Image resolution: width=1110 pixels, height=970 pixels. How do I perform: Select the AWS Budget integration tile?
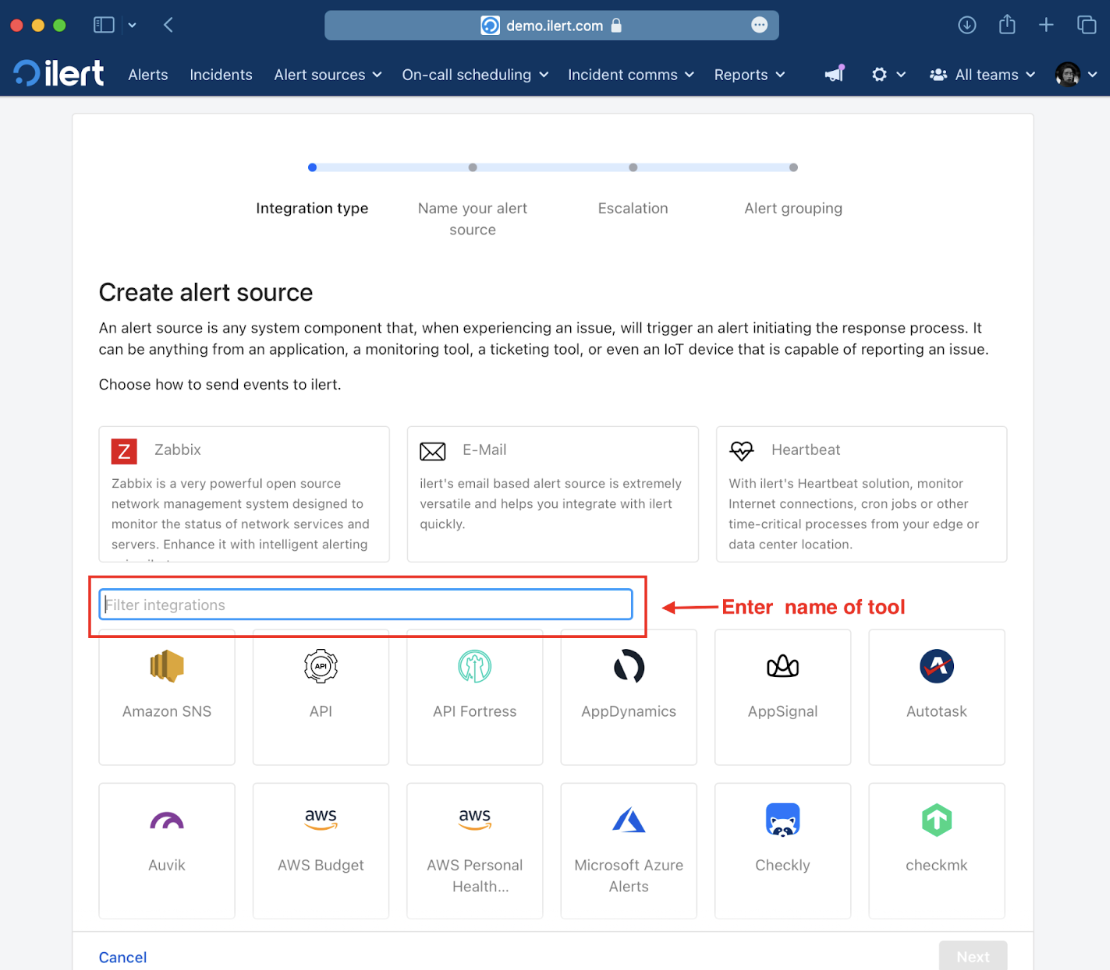tap(321, 851)
